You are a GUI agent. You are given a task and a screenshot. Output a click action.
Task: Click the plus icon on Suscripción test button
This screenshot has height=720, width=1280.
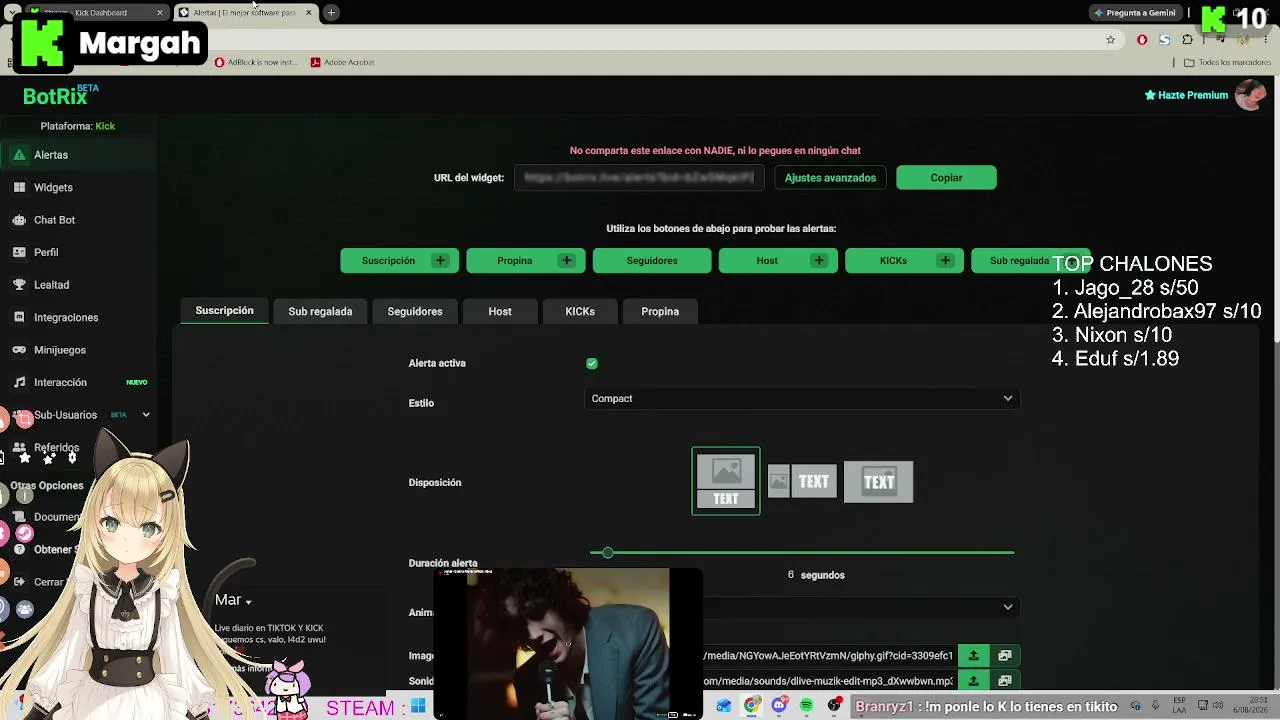(440, 260)
